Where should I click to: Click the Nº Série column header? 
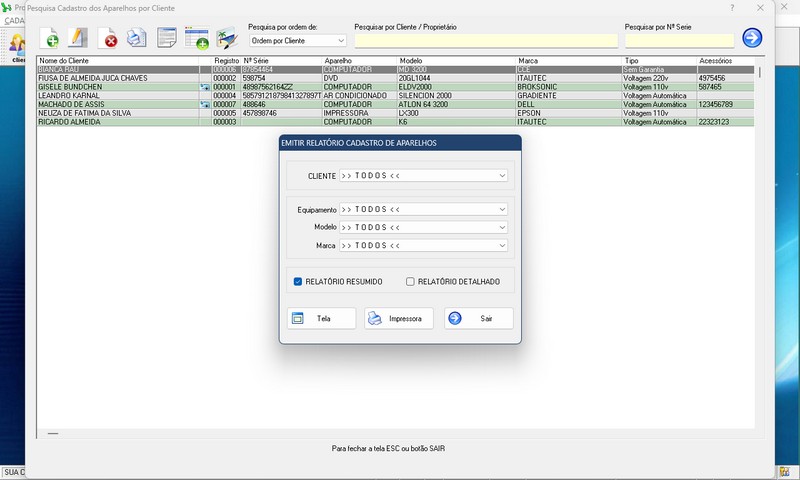(282, 61)
